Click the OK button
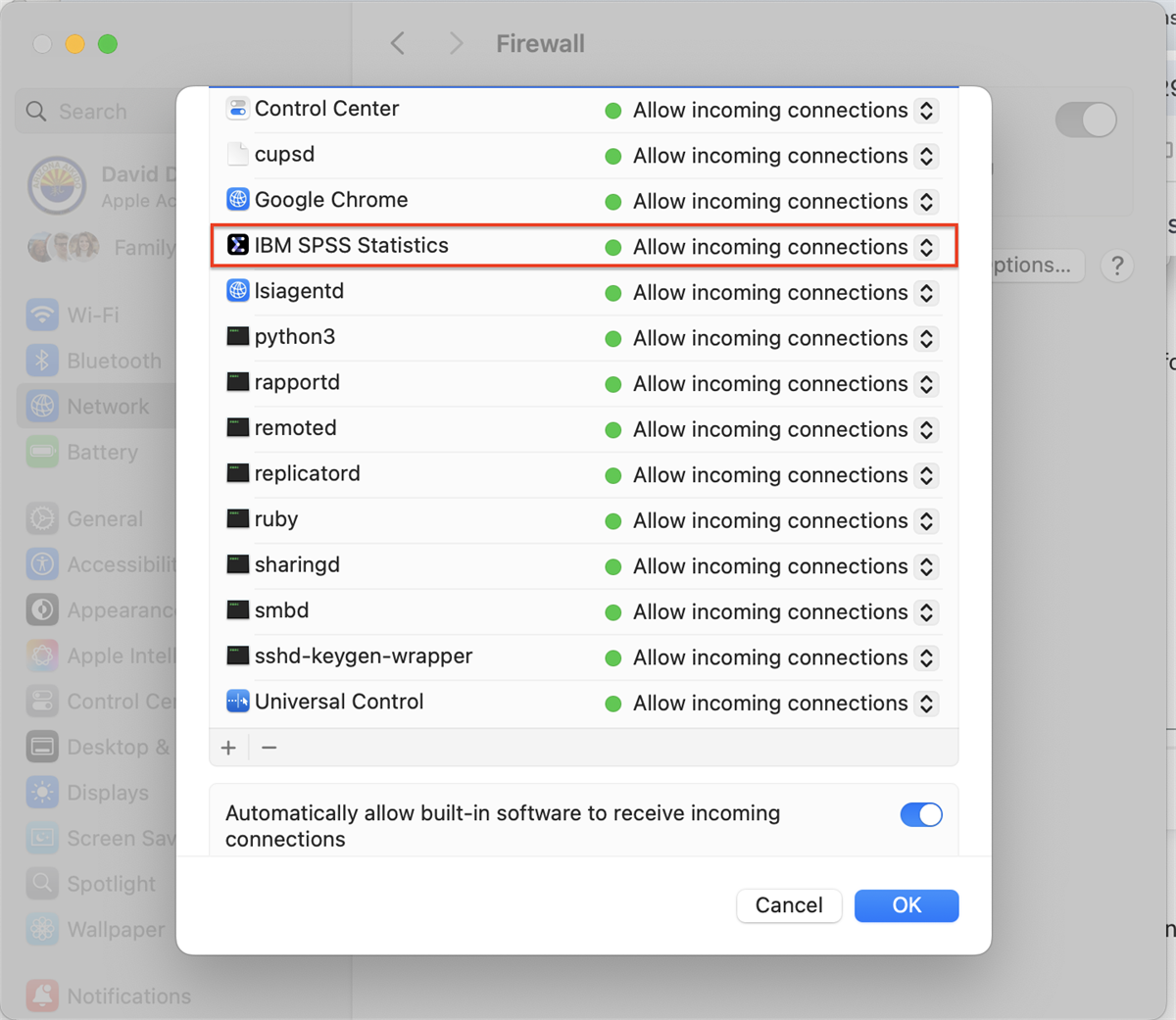Screen dimensions: 1176x1020 906,905
